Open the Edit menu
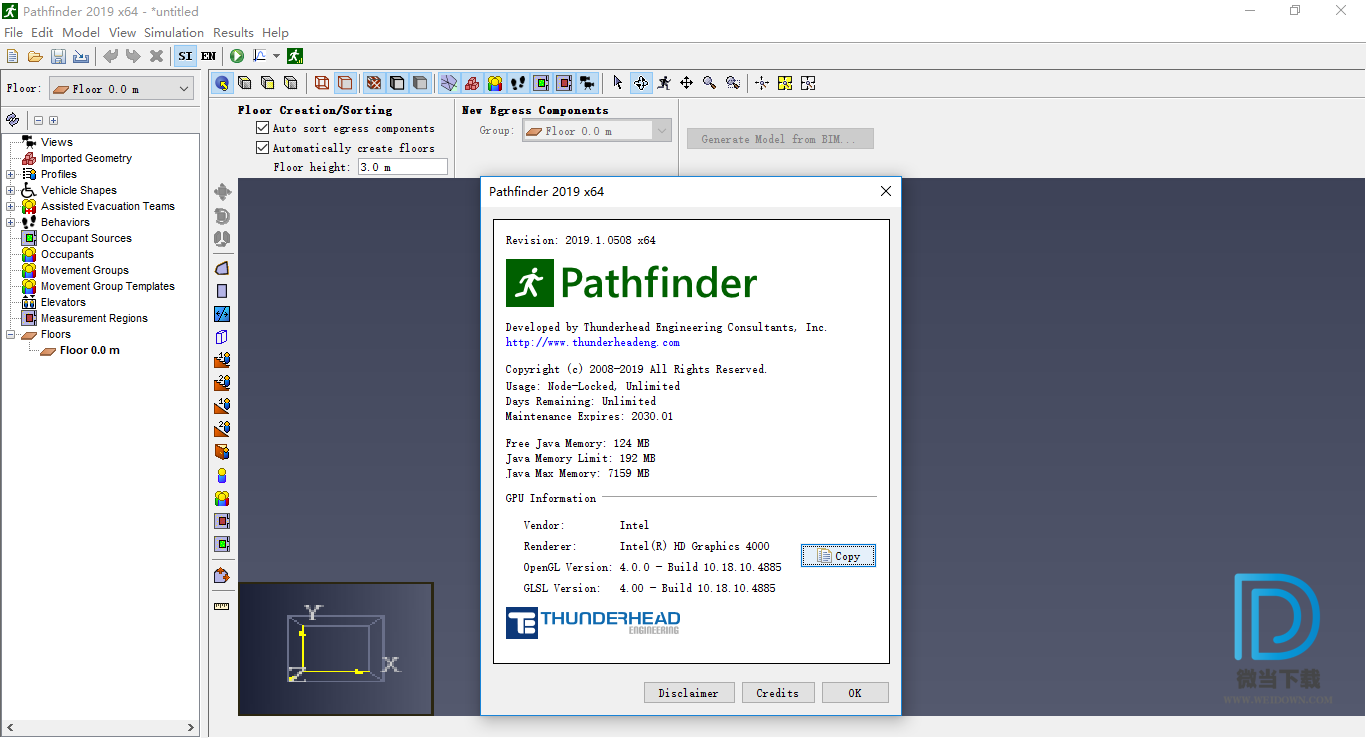This screenshot has width=1366, height=738. [x=42, y=32]
